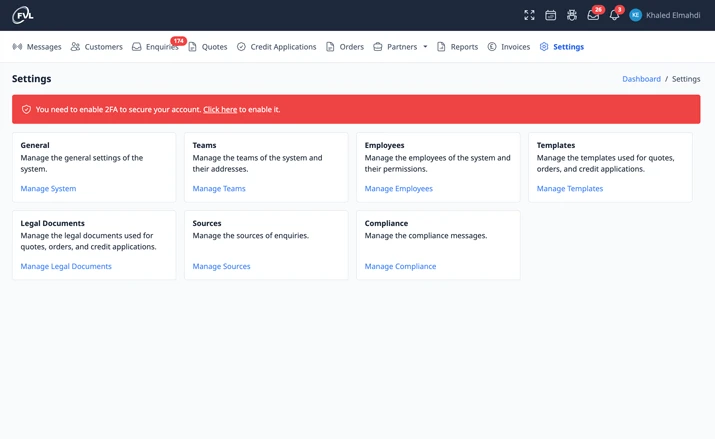Open Manage Sources link
This screenshot has width=715, height=439.
[x=221, y=266]
